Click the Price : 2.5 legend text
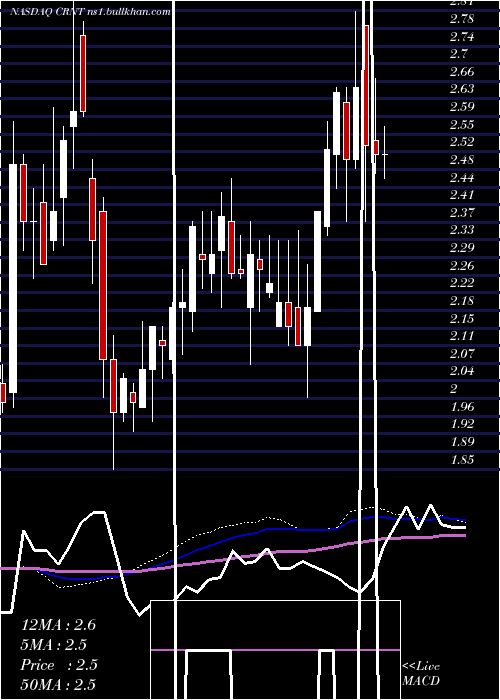Viewport: 500px width, 700px height. click(x=59, y=665)
